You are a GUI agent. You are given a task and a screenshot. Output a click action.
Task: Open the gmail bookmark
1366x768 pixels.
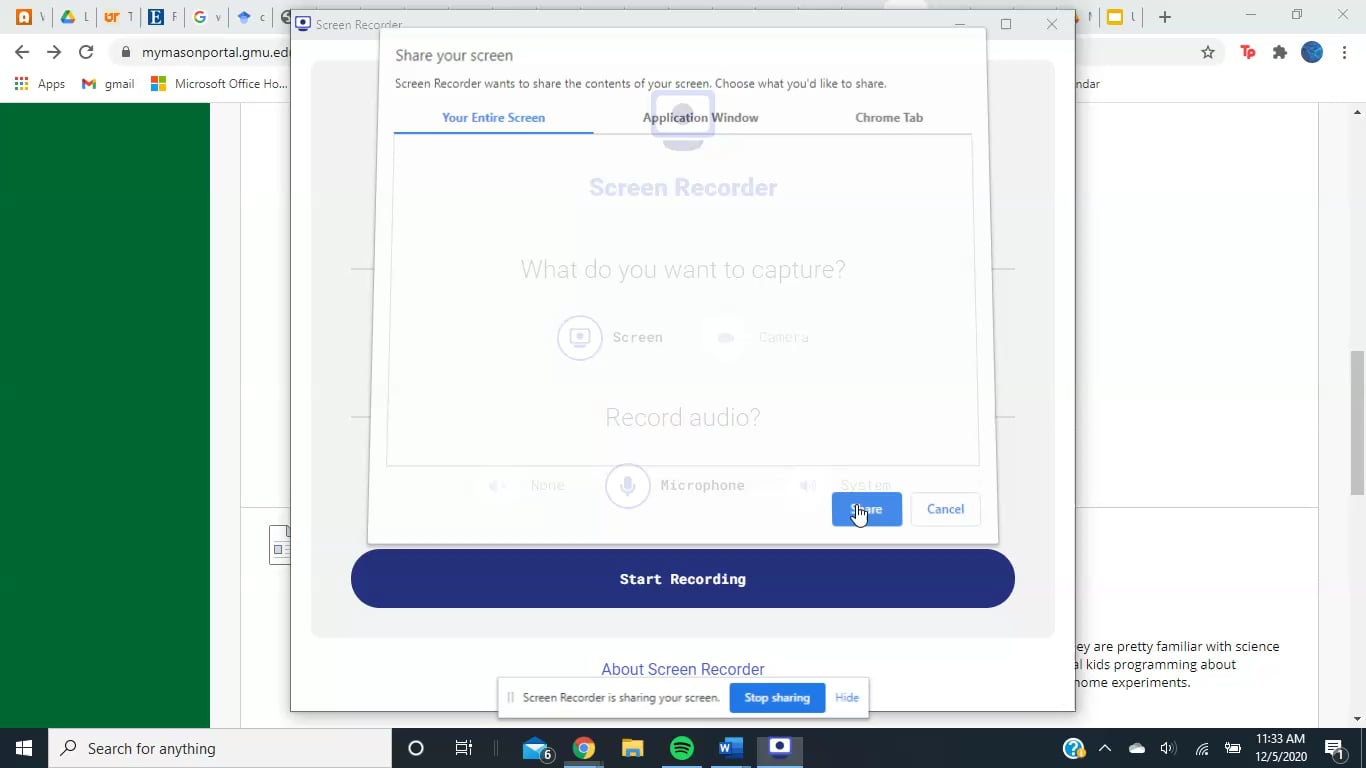[108, 84]
